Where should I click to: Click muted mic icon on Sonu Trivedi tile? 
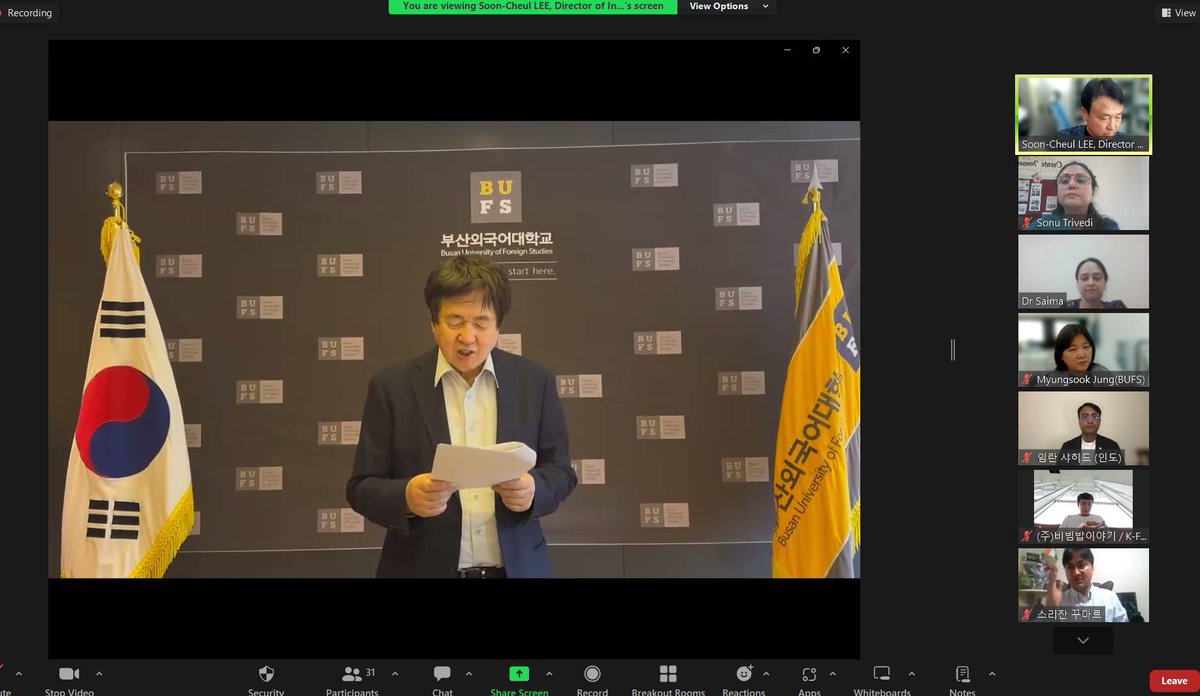click(x=1028, y=222)
